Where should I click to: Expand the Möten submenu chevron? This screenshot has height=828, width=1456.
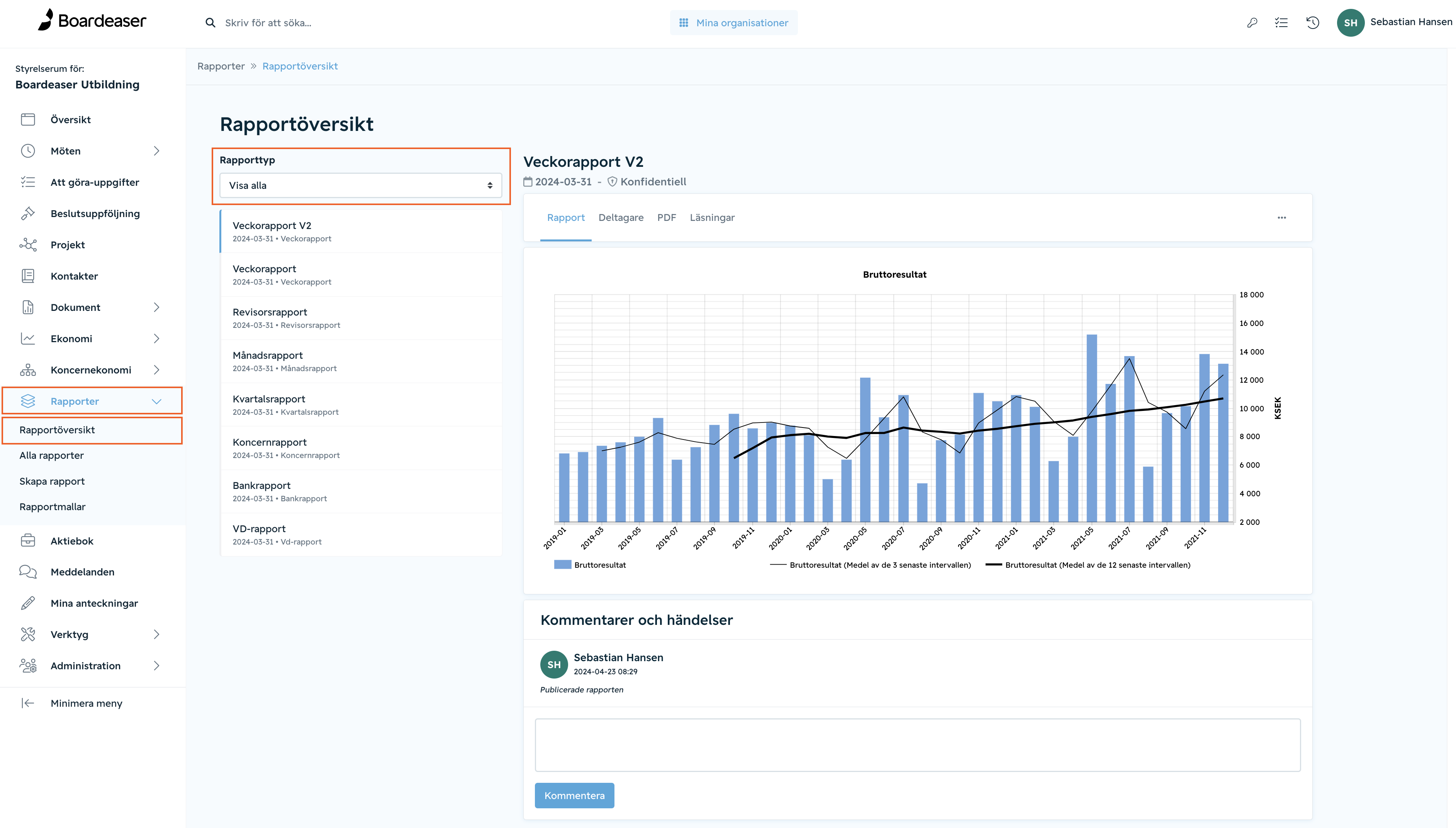(x=156, y=151)
